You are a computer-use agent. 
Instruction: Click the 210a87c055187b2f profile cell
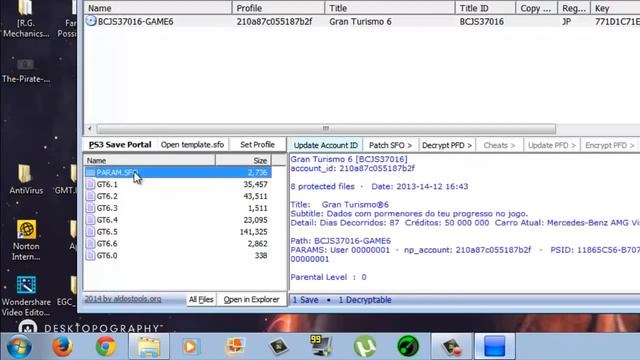coord(274,22)
